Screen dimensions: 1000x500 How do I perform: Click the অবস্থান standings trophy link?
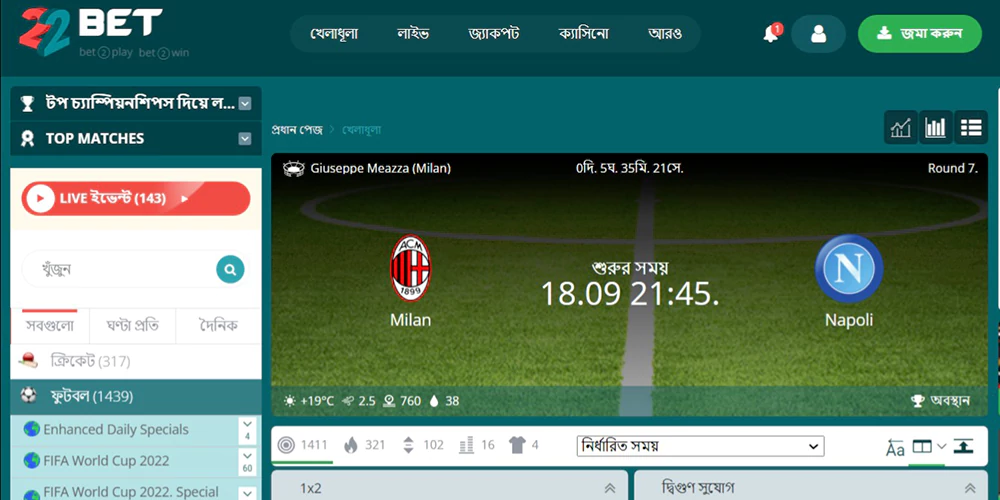tap(941, 401)
